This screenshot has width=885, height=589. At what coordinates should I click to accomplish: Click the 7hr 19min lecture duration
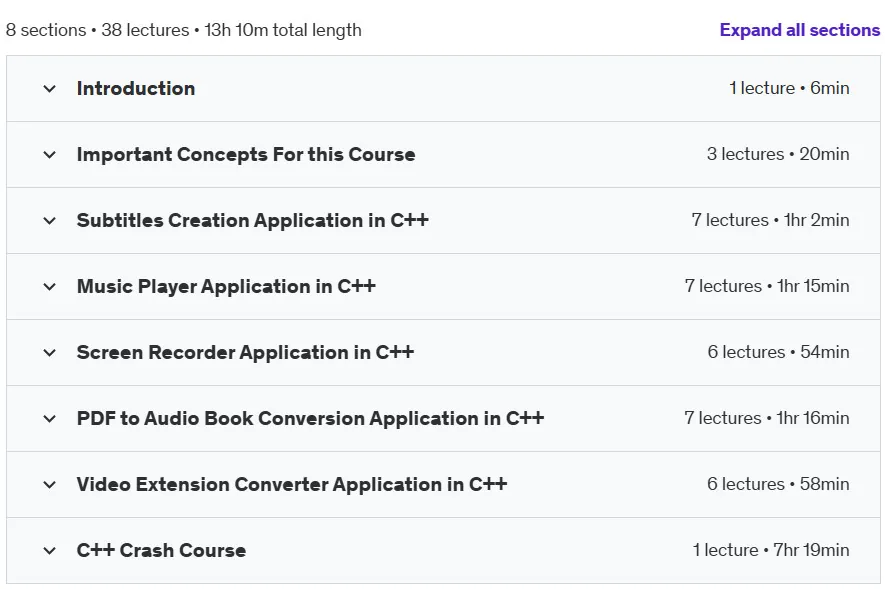(x=811, y=550)
